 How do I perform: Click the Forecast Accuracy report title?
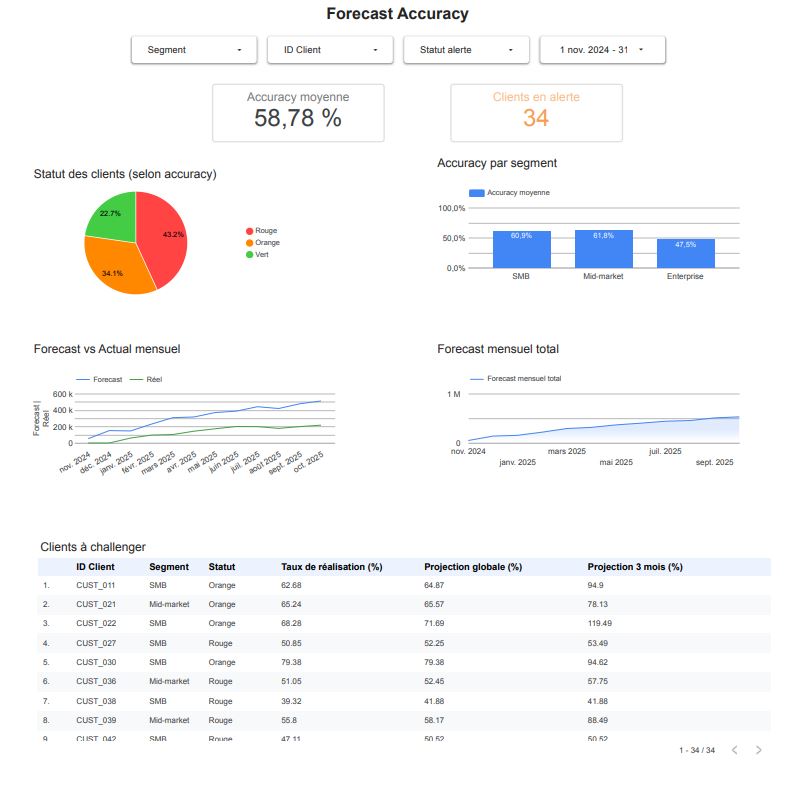[x=397, y=14]
